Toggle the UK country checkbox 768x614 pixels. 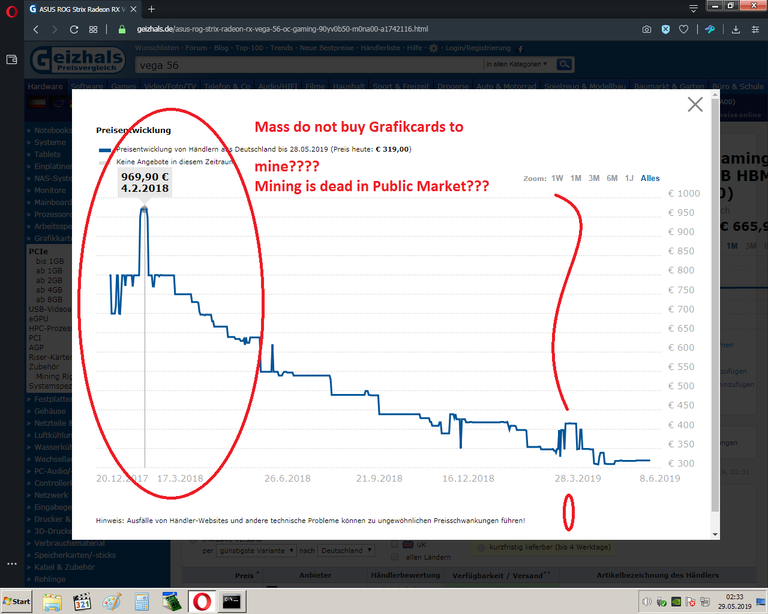[395, 544]
